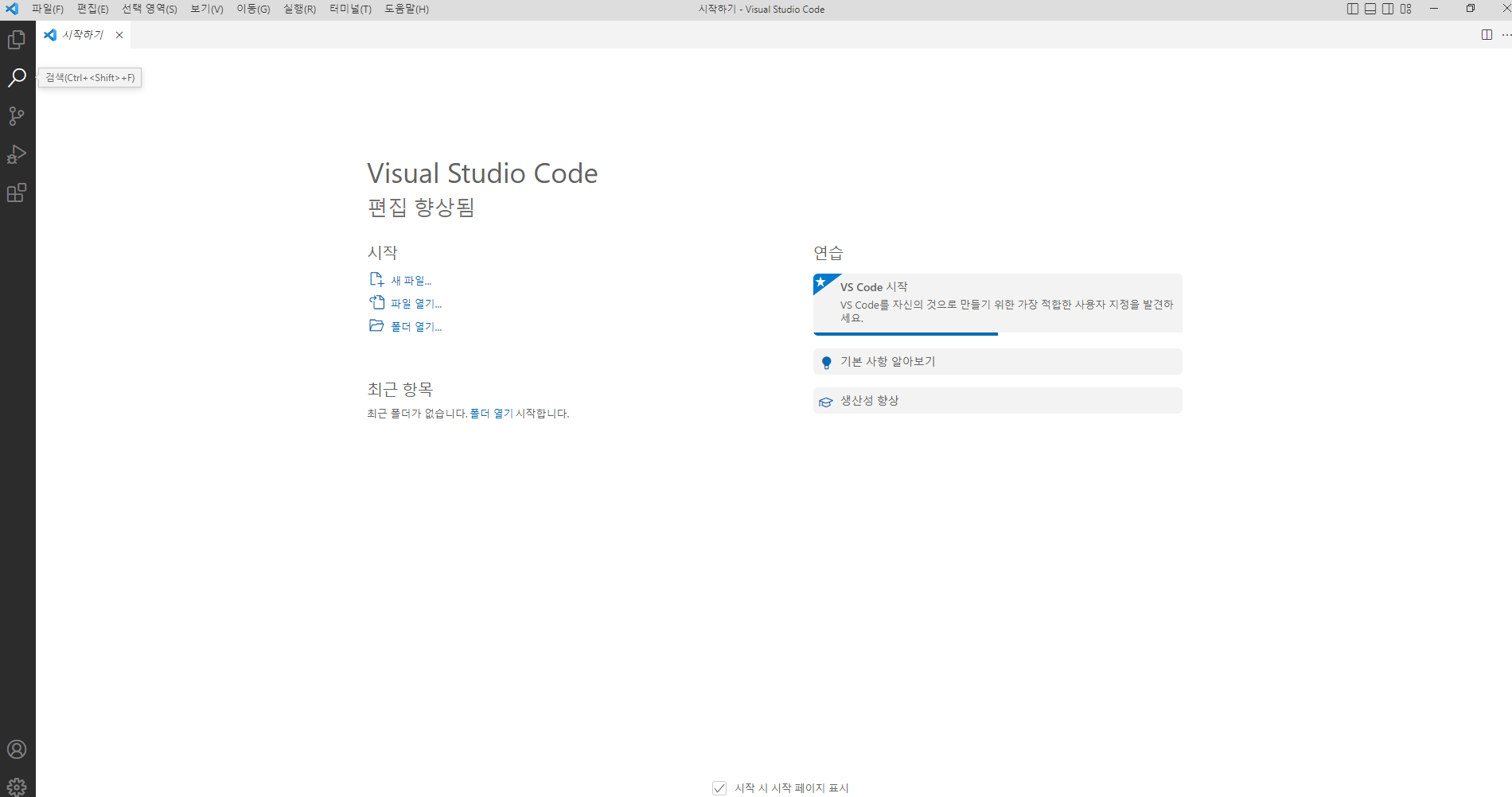Open the Source Control view
The image size is (1512, 797).
point(17,116)
